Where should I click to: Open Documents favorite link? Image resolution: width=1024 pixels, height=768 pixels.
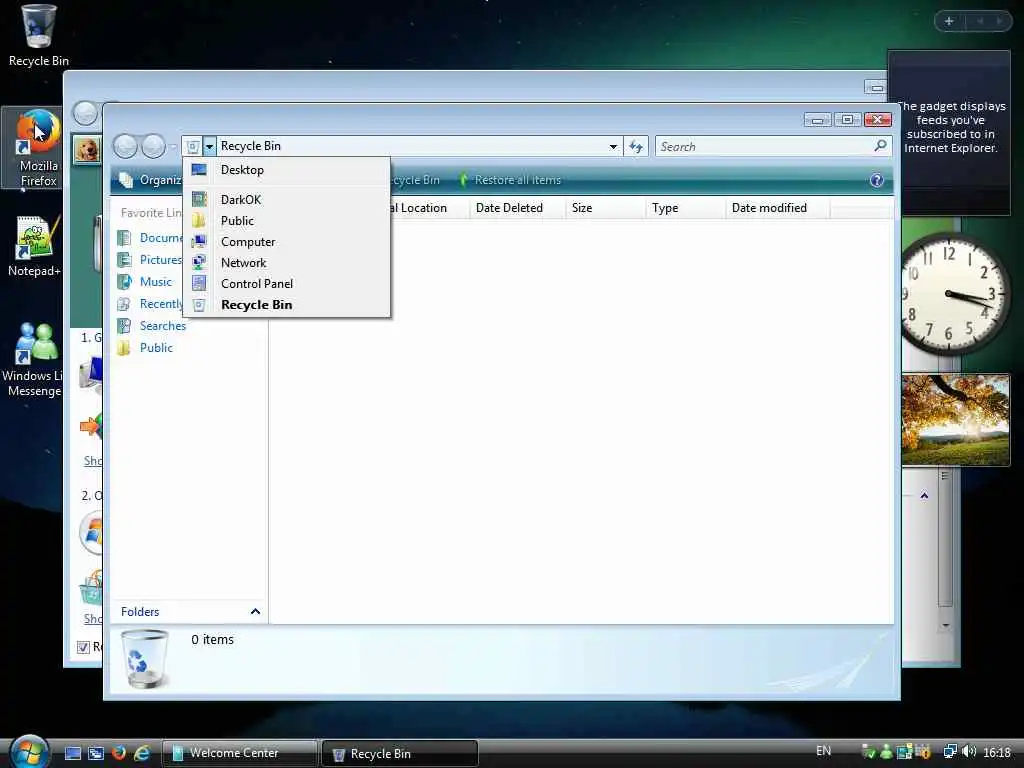click(x=151, y=238)
